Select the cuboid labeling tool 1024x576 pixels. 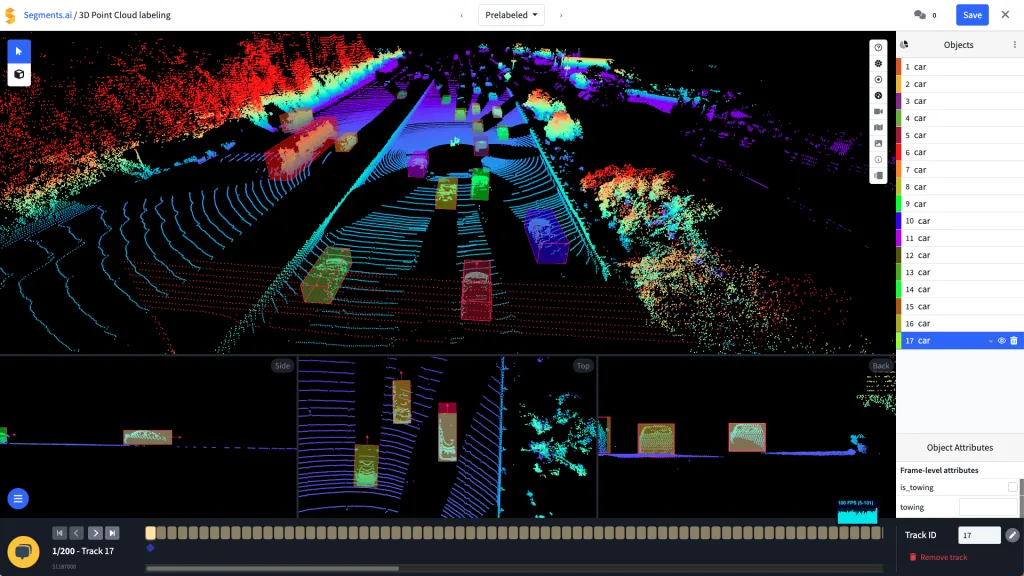click(x=18, y=74)
